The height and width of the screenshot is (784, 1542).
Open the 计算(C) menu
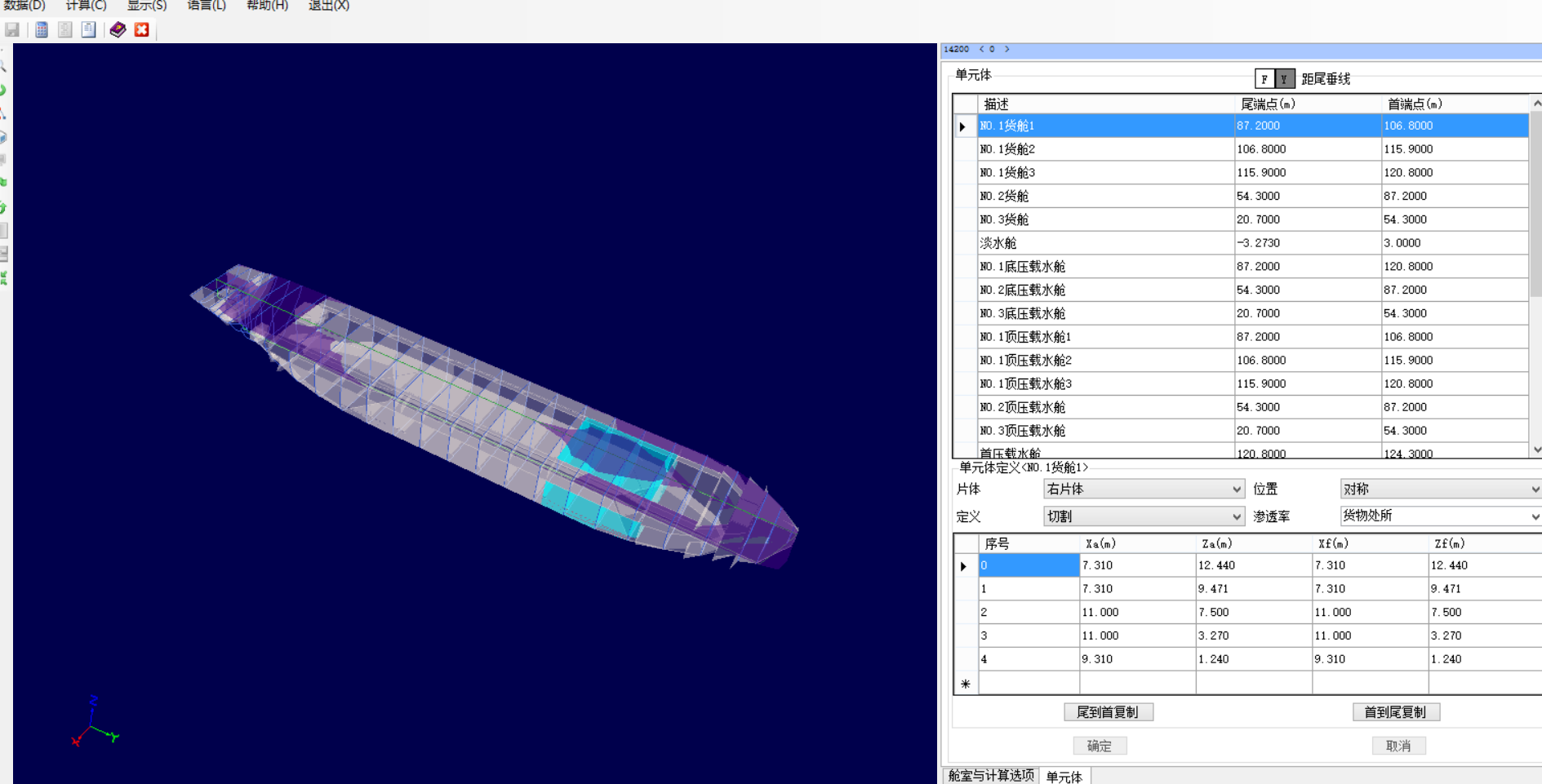click(86, 6)
